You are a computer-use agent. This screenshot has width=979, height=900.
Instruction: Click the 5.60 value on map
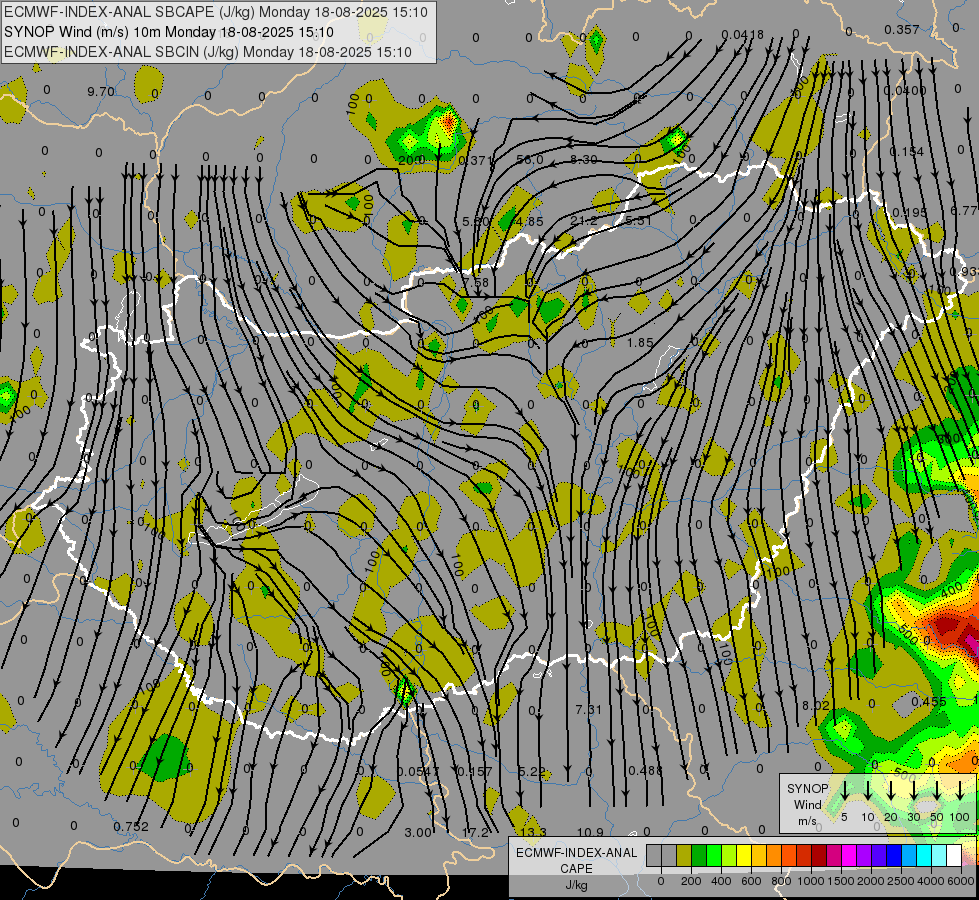(x=476, y=221)
